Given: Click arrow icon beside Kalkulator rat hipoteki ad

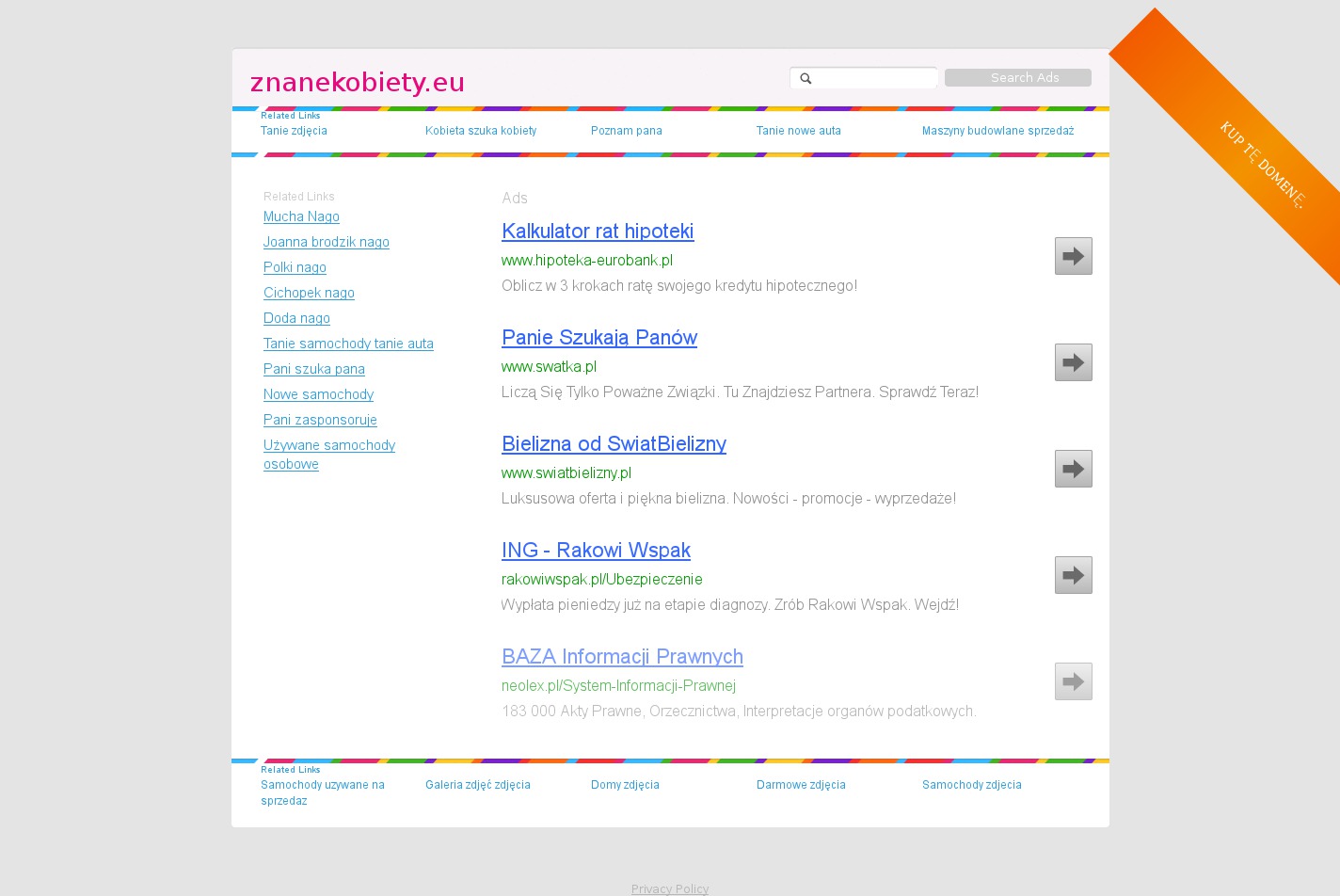Looking at the screenshot, I should 1073,256.
